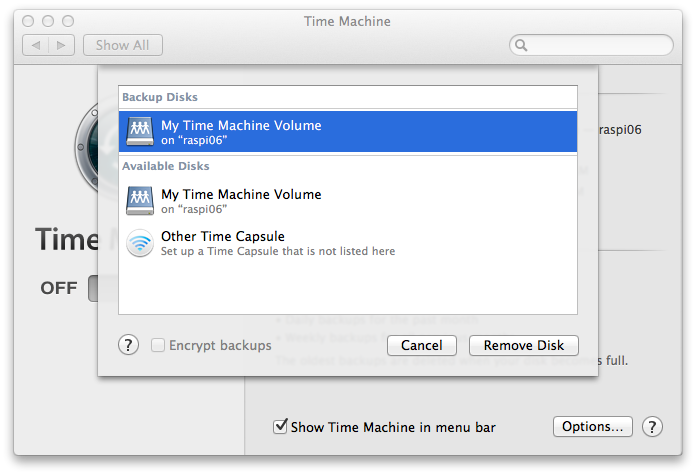Click 'Set up a Time Capsule that is not listed here'
696x475 pixels.
pyautogui.click(x=278, y=251)
